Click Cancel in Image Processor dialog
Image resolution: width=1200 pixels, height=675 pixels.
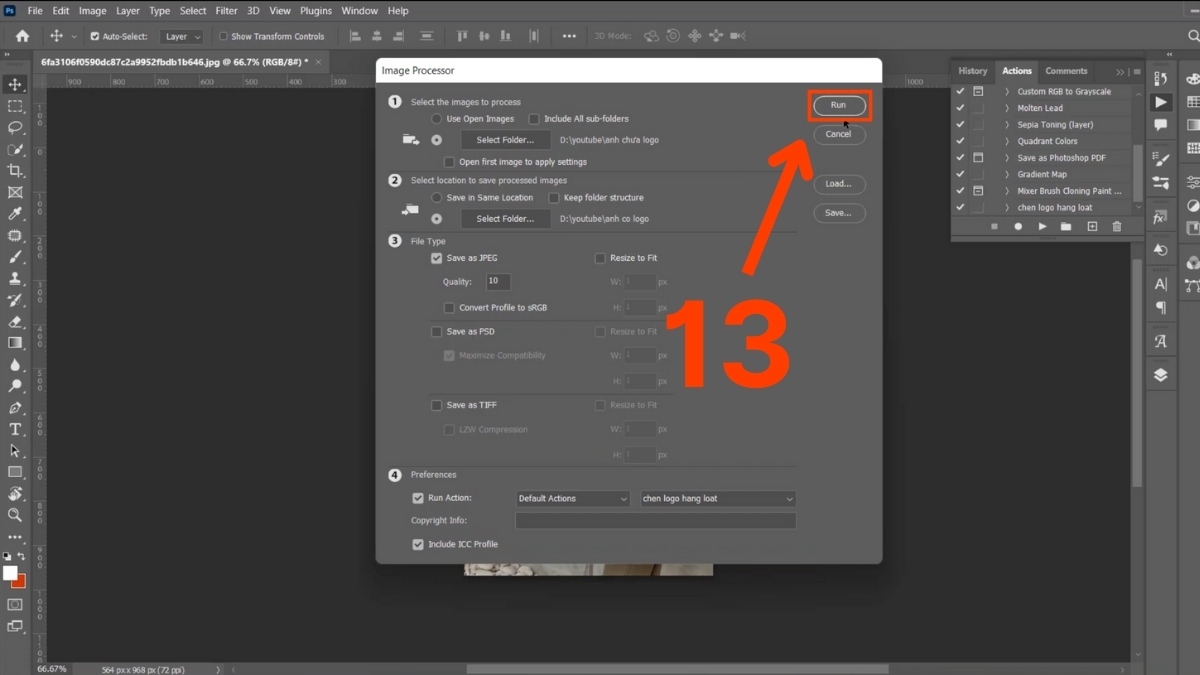point(839,134)
